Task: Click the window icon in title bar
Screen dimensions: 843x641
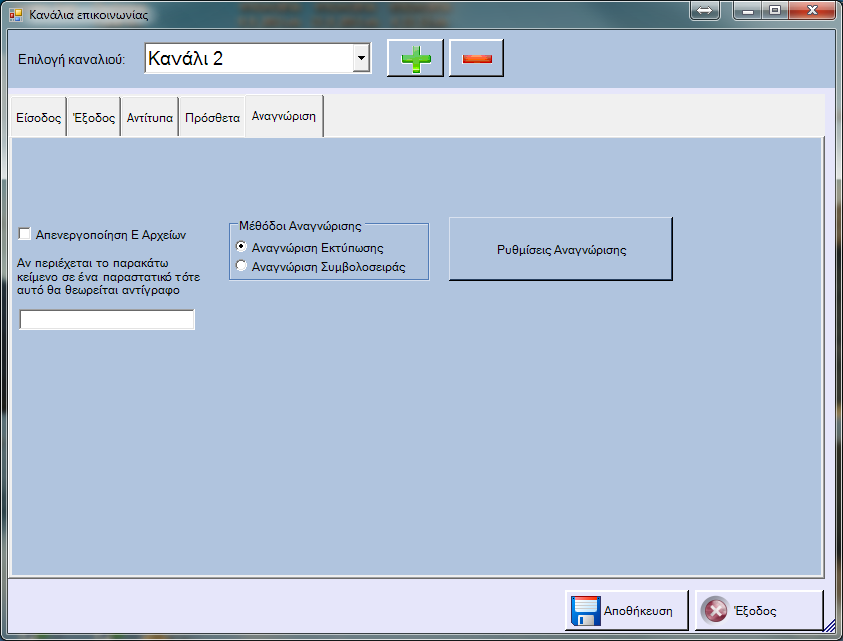Action: click(x=16, y=14)
